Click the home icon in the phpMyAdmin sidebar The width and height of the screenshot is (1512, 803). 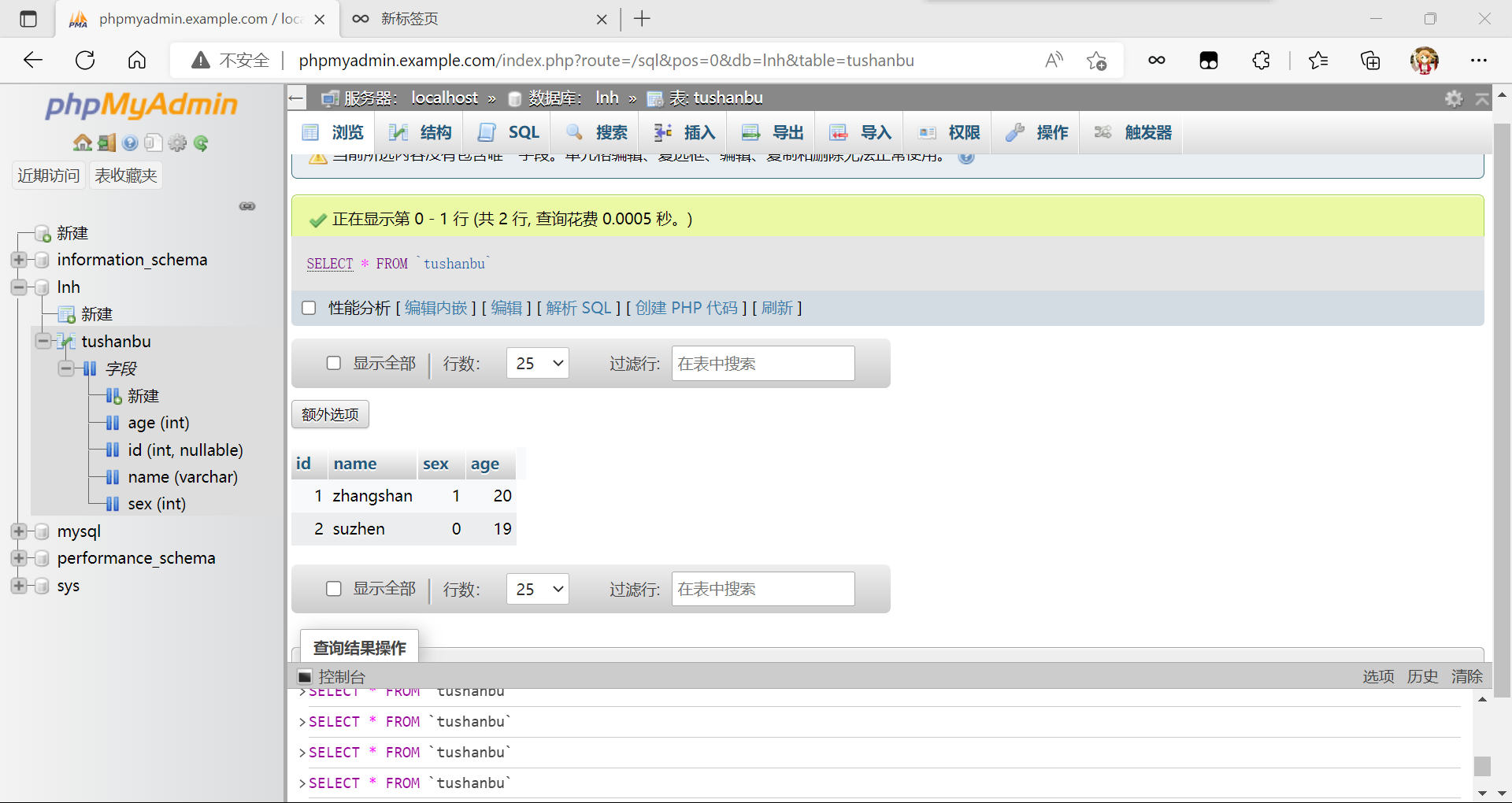82,142
